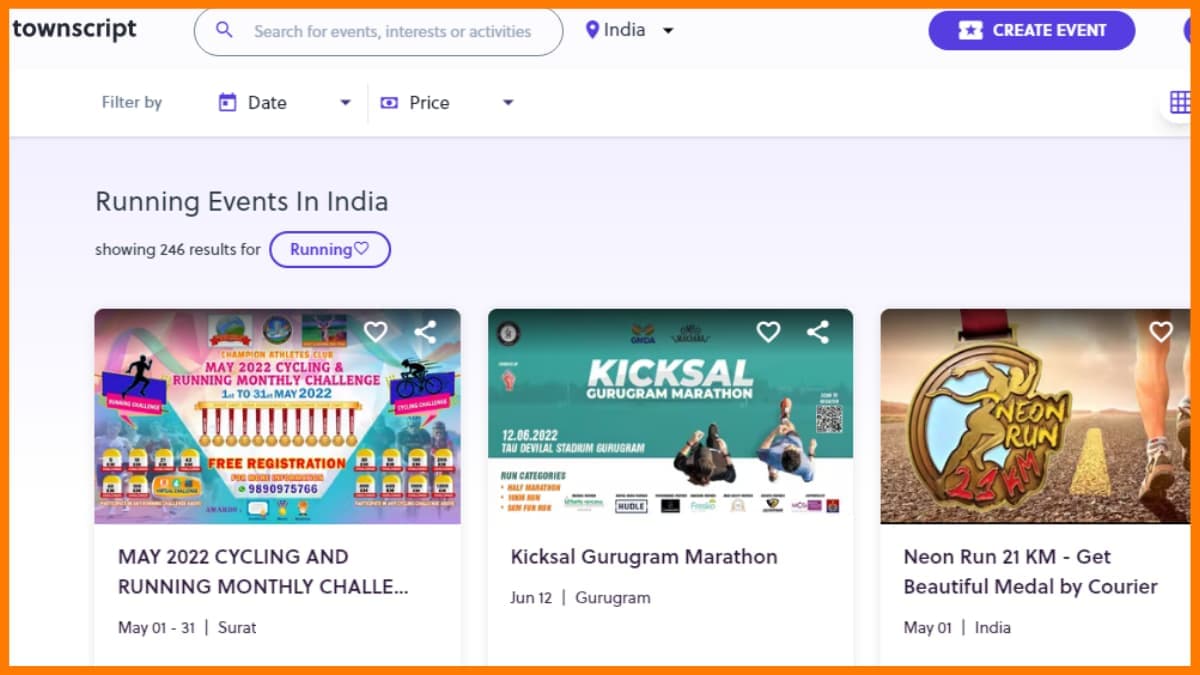Click the calendar icon in Date filter
This screenshot has width=1200, height=675.
click(x=228, y=102)
